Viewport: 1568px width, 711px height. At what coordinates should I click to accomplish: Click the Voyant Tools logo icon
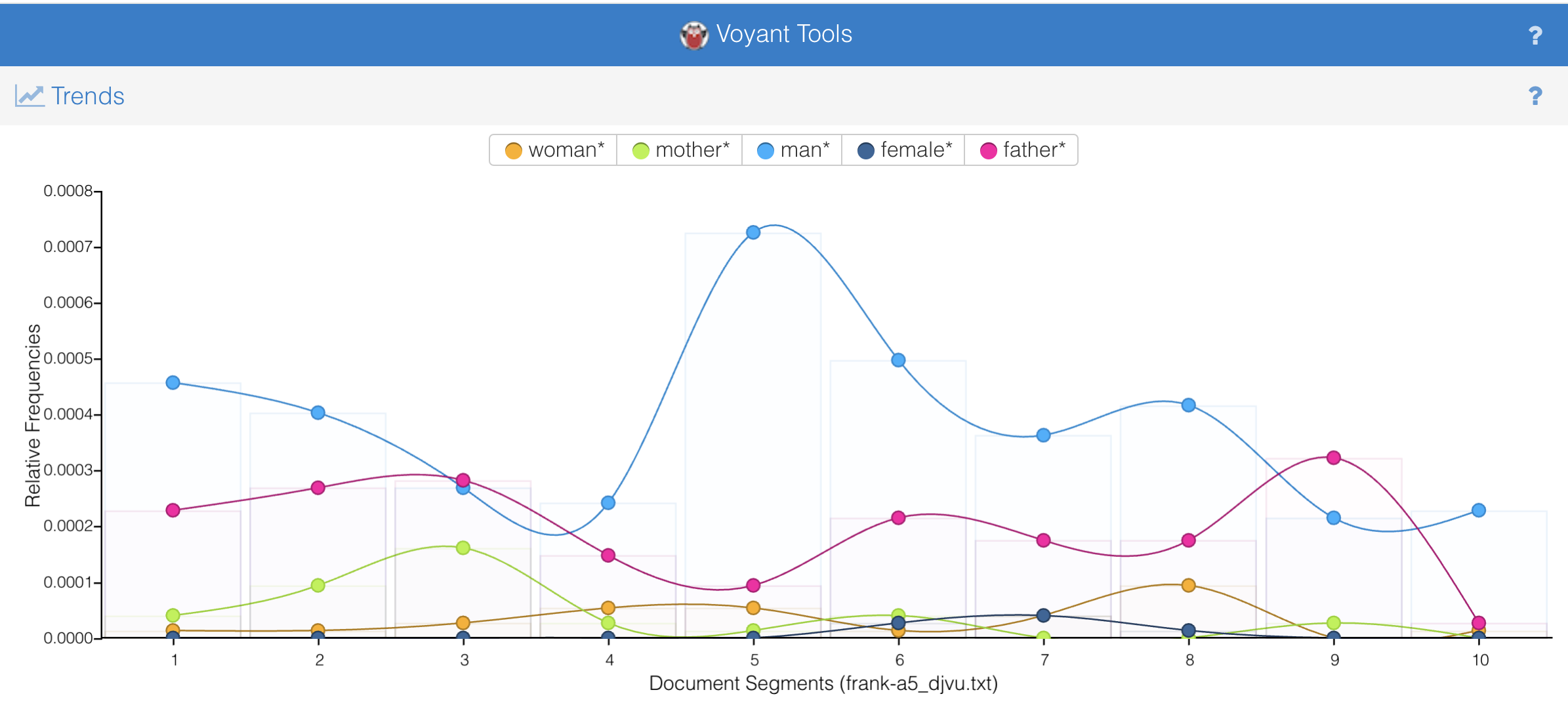[694, 34]
